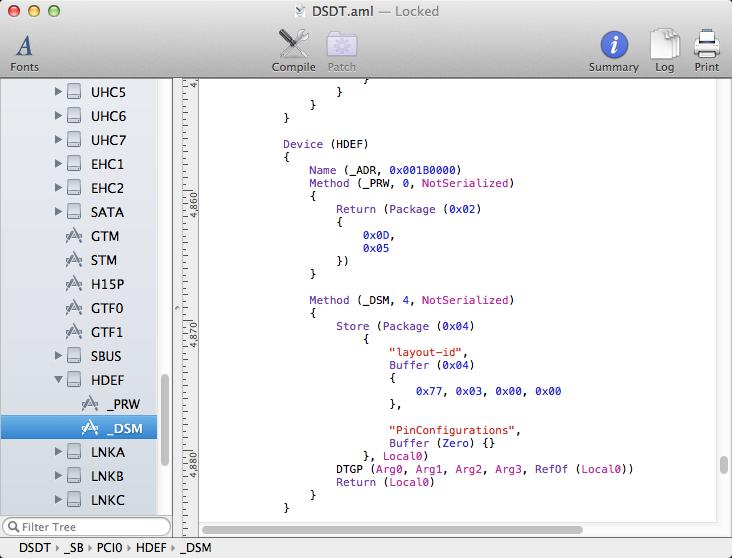Click the LNKC device icon
This screenshot has width=732, height=558.
coord(74,500)
